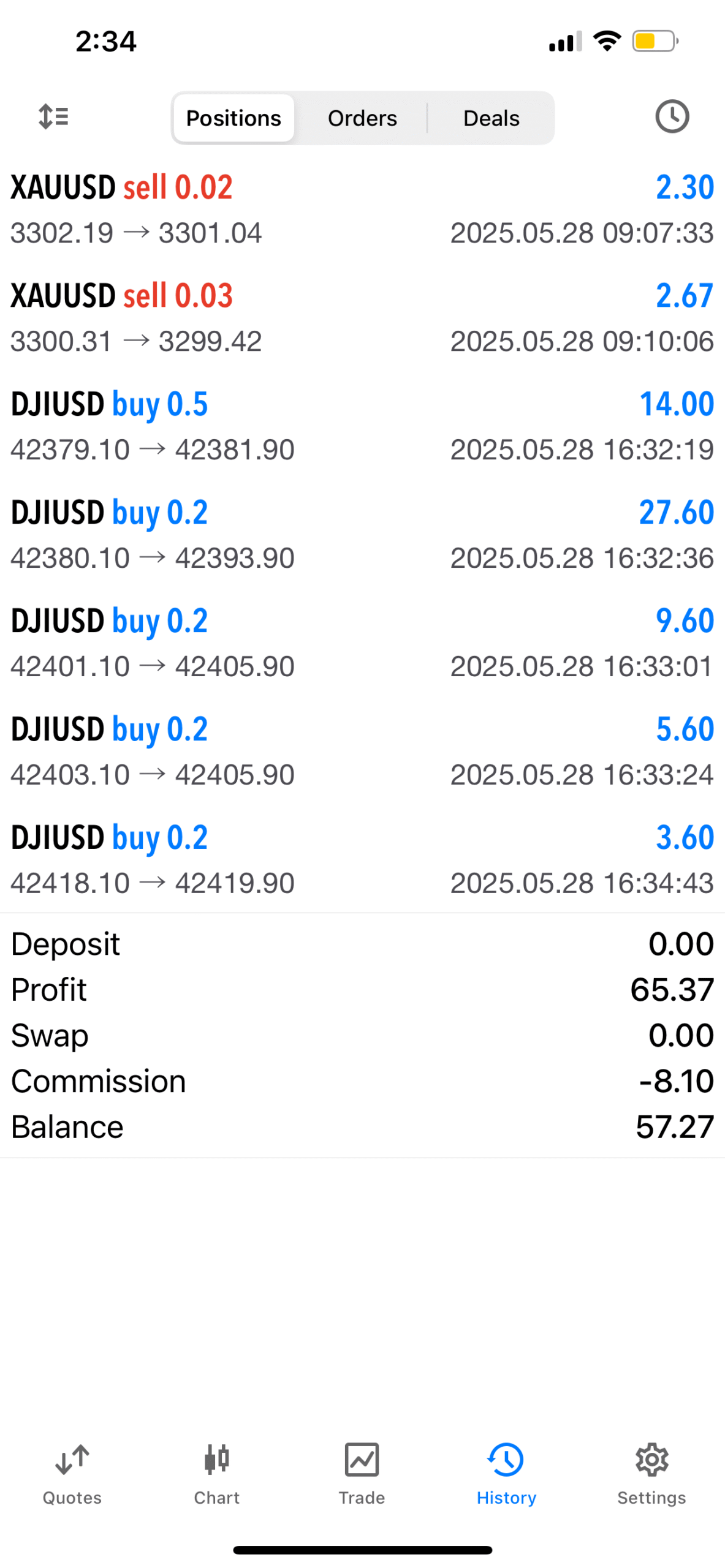725x1568 pixels.
Task: Switch to the Positions segment
Action: (233, 118)
